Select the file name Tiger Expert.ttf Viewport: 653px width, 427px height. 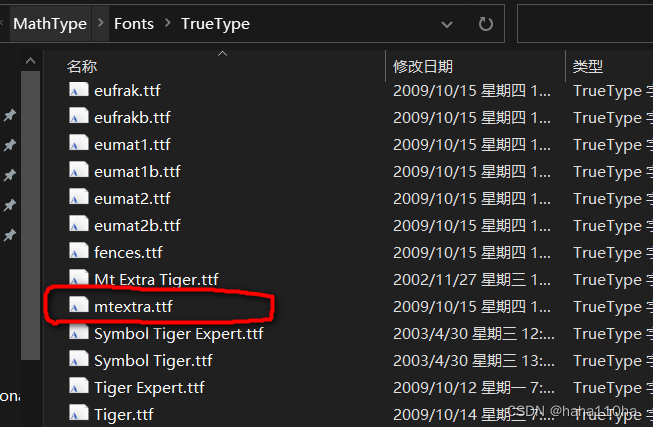click(x=149, y=388)
